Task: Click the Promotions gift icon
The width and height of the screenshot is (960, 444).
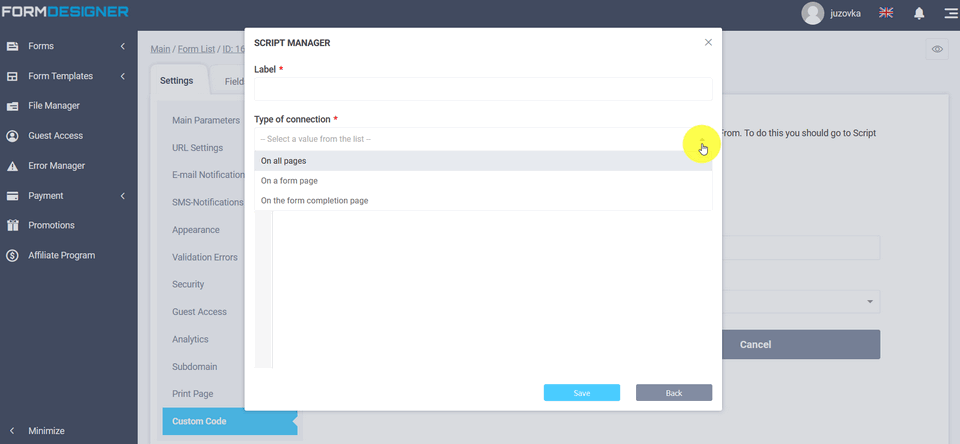Action: tap(13, 226)
